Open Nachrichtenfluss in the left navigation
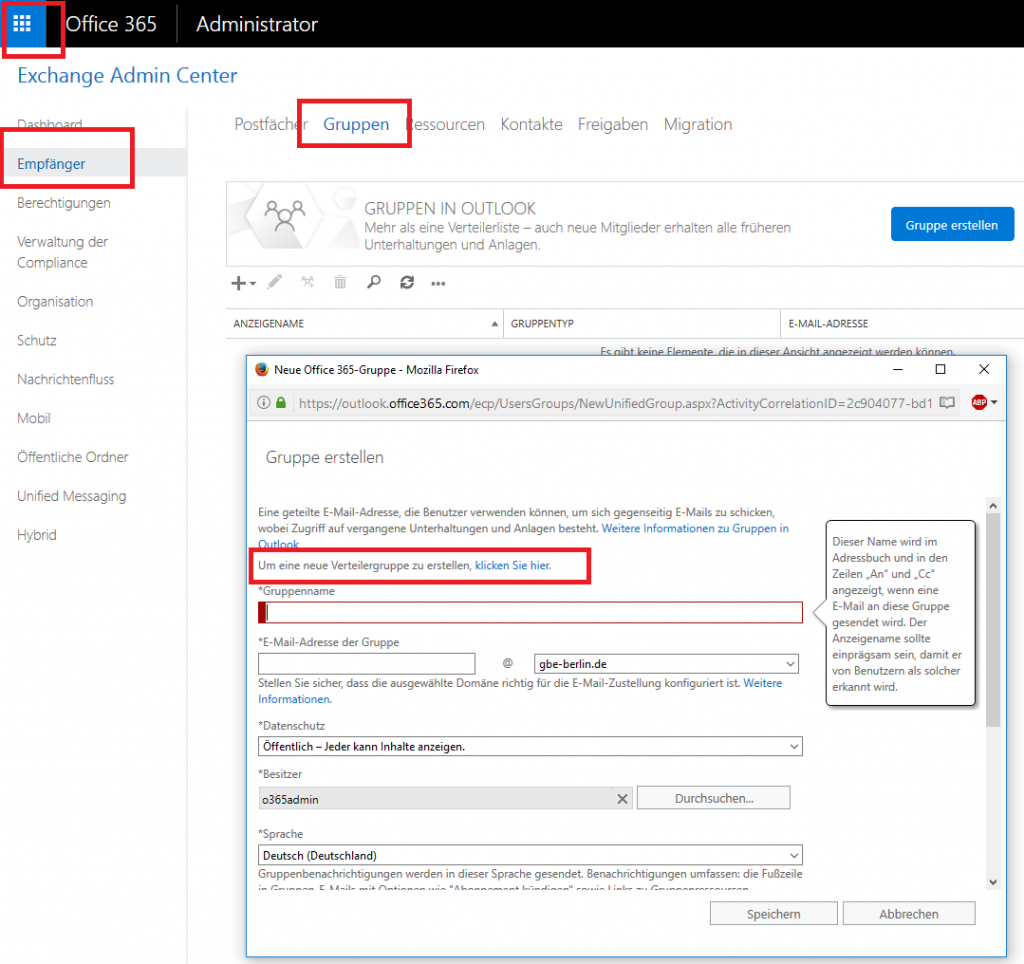Image resolution: width=1024 pixels, height=964 pixels. (x=65, y=379)
